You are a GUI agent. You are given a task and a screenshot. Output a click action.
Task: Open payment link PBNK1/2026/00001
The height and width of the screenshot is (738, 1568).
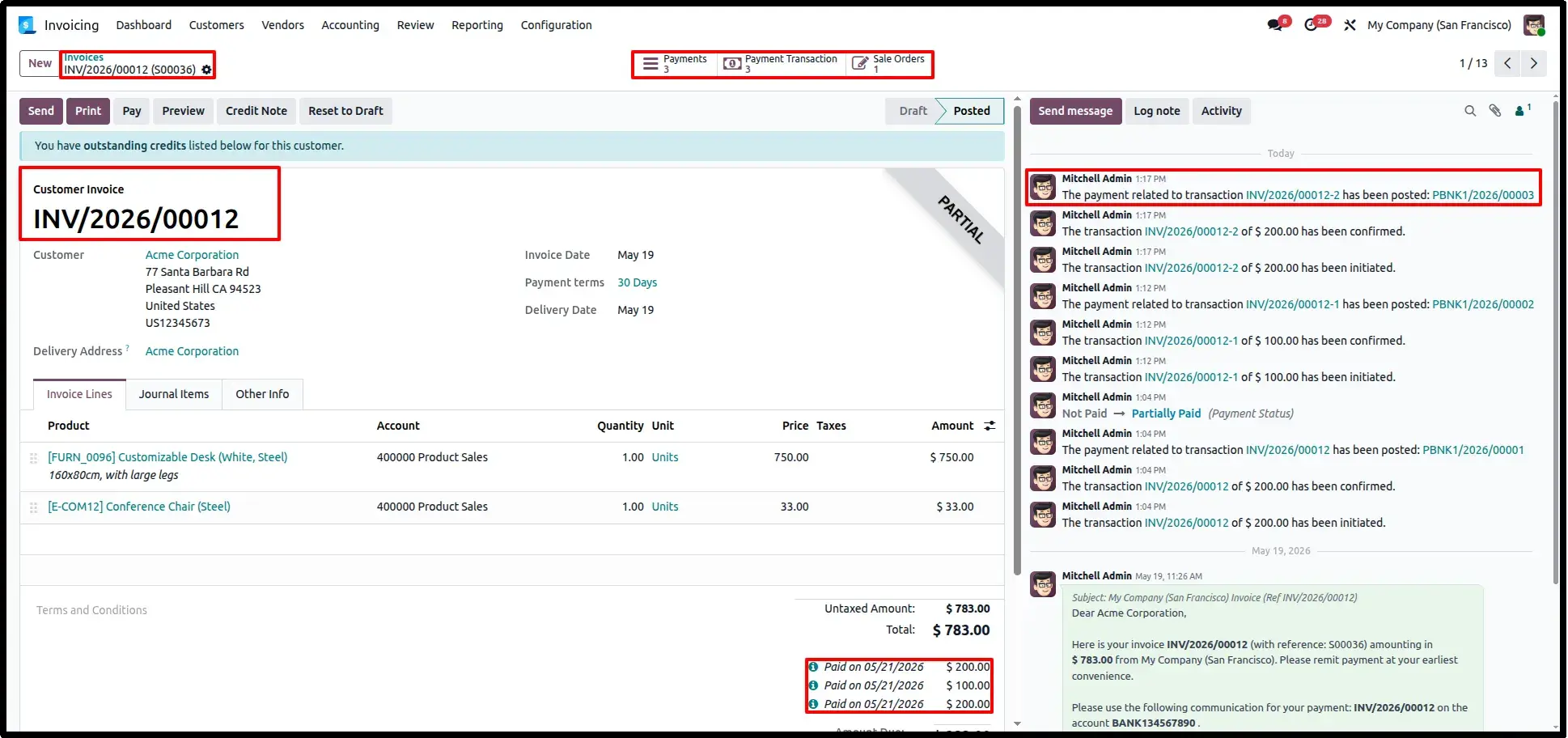pyautogui.click(x=1473, y=450)
